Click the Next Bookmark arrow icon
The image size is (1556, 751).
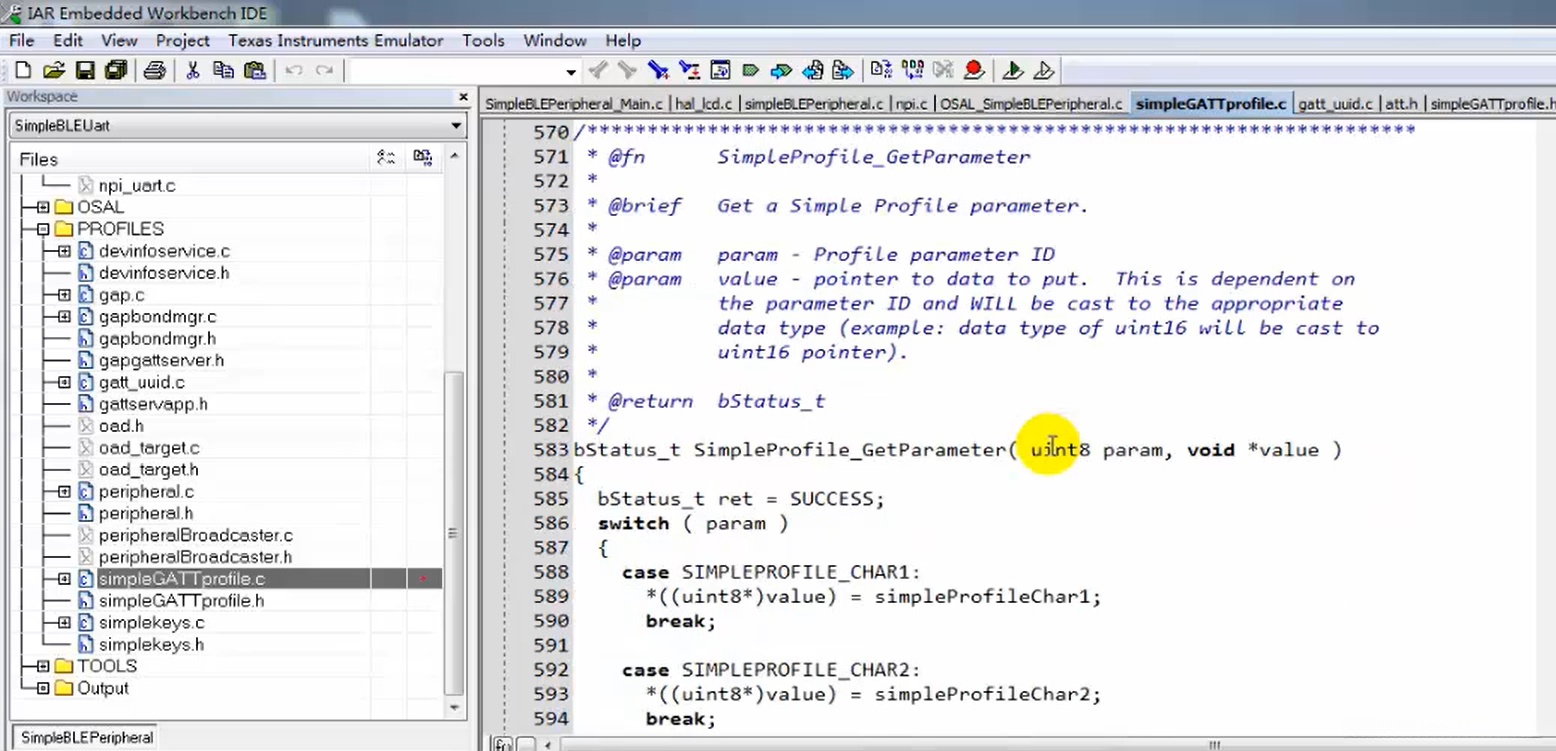[x=781, y=70]
